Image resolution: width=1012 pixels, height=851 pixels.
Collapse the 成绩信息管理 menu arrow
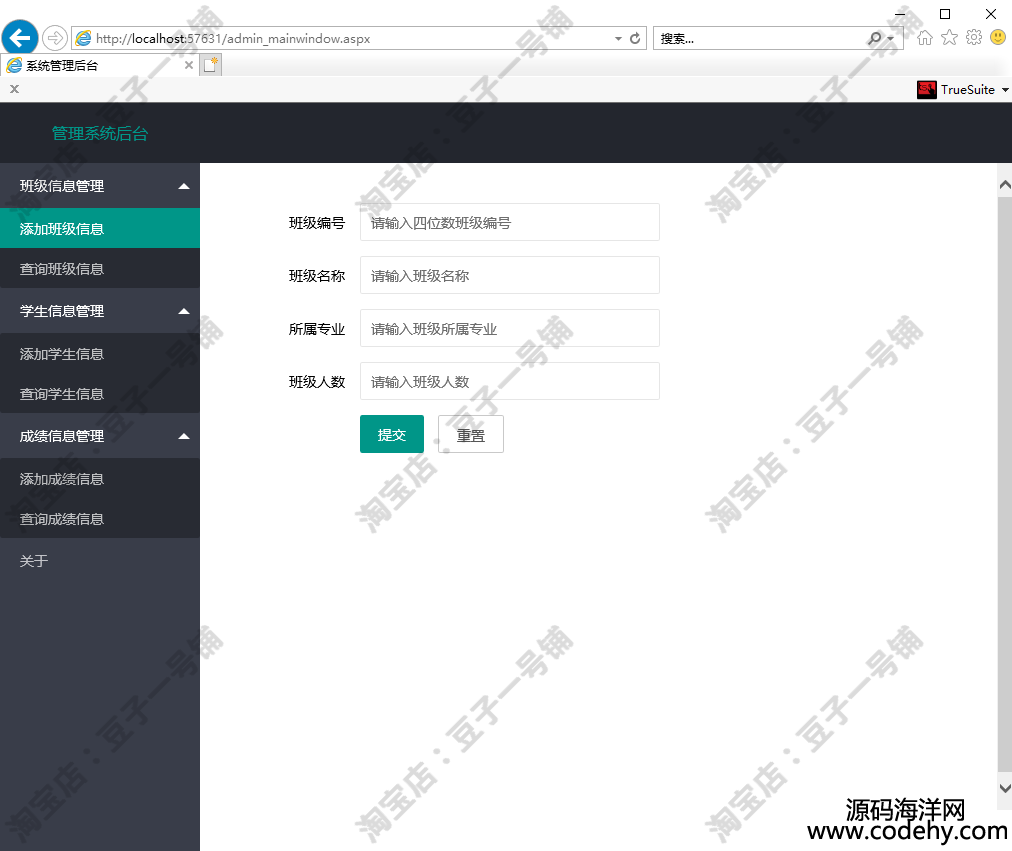tap(184, 437)
